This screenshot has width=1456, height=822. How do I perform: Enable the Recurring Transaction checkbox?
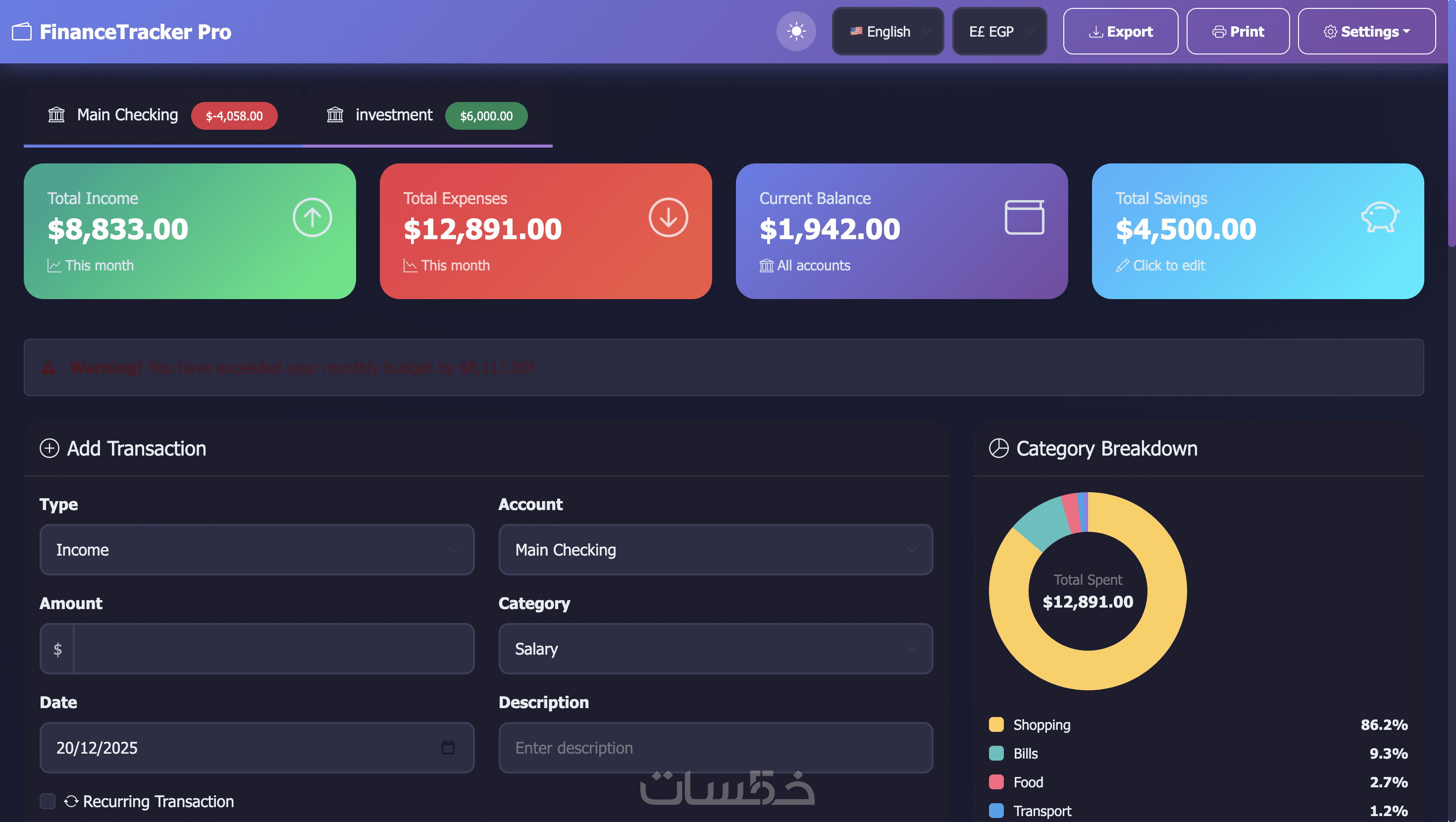(48, 801)
